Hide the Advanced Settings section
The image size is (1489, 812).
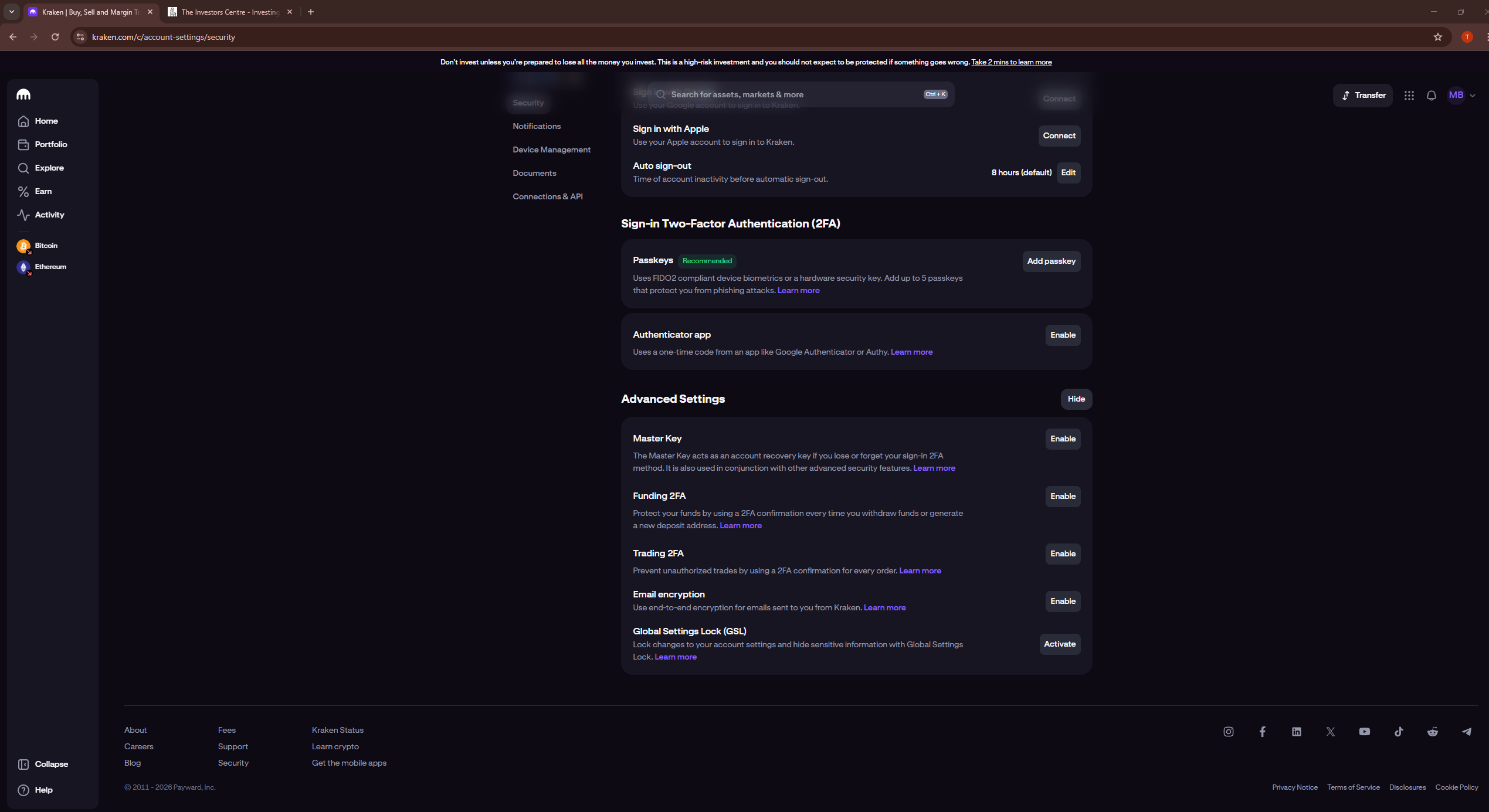click(1076, 399)
